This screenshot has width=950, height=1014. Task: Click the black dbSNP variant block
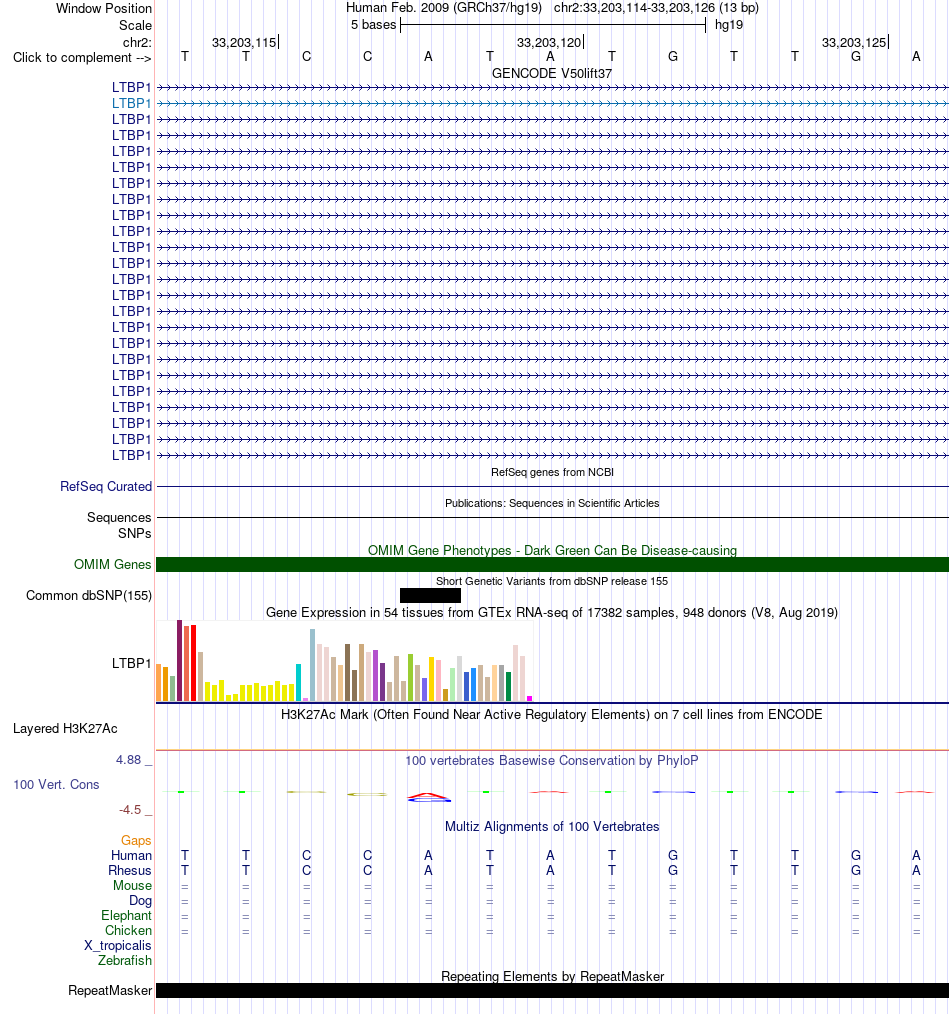[430, 596]
